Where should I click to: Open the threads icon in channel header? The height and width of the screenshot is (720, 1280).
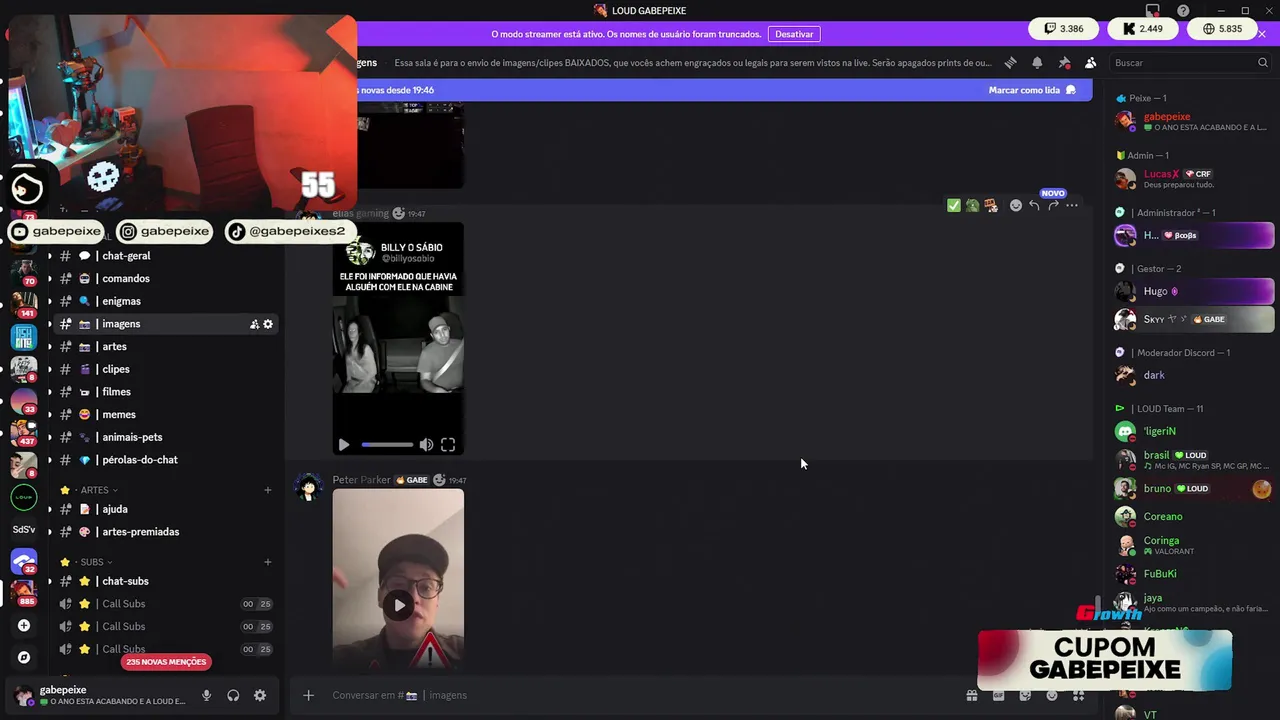click(x=1010, y=62)
